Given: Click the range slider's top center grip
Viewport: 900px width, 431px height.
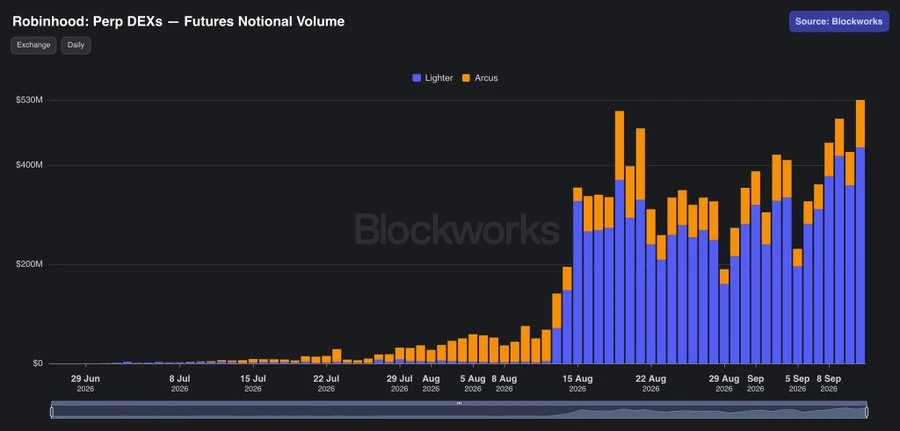Looking at the screenshot, I should 459,403.
